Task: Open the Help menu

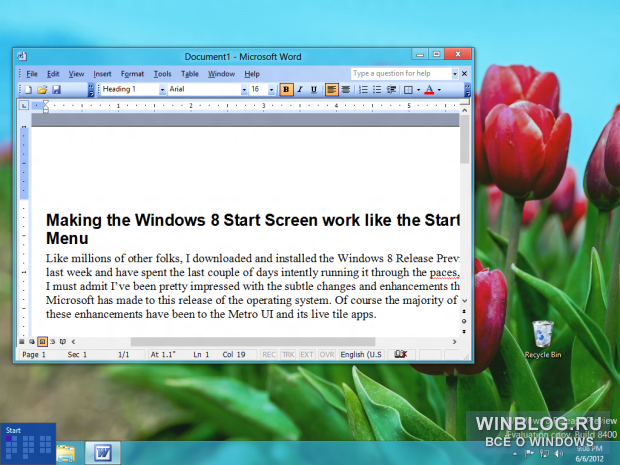Action: coord(252,74)
